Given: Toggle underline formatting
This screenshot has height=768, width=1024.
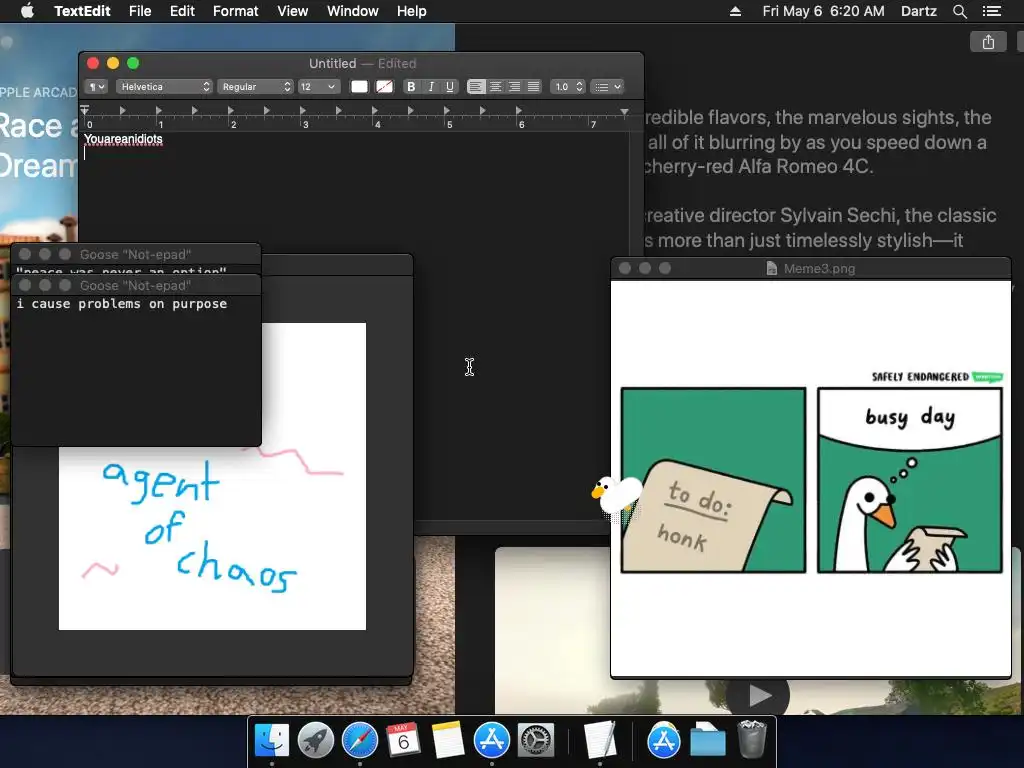Looking at the screenshot, I should click(449, 87).
